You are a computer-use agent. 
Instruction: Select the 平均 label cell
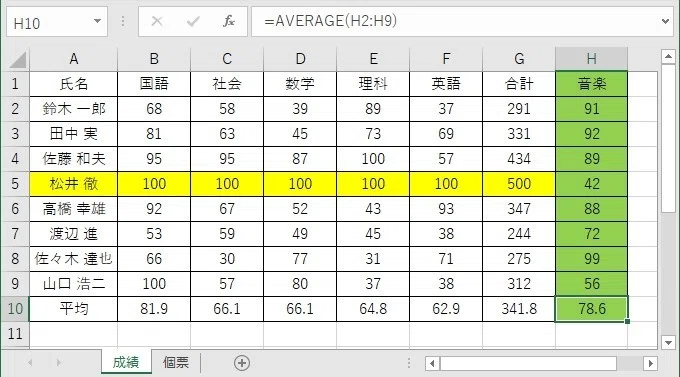click(x=73, y=309)
